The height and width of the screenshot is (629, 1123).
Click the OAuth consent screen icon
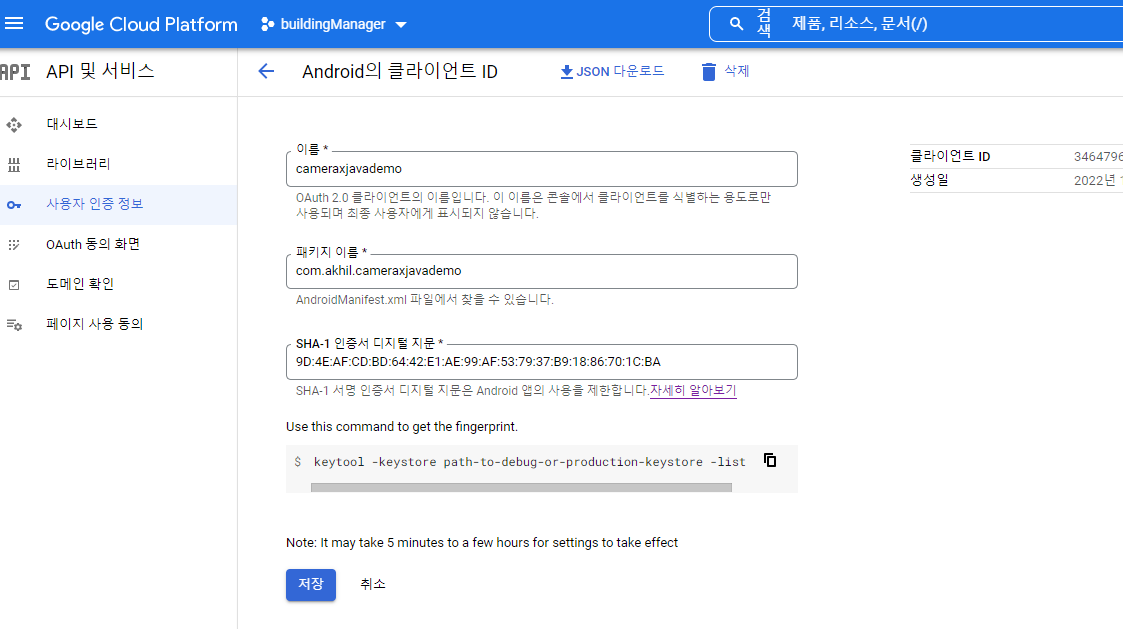(14, 245)
